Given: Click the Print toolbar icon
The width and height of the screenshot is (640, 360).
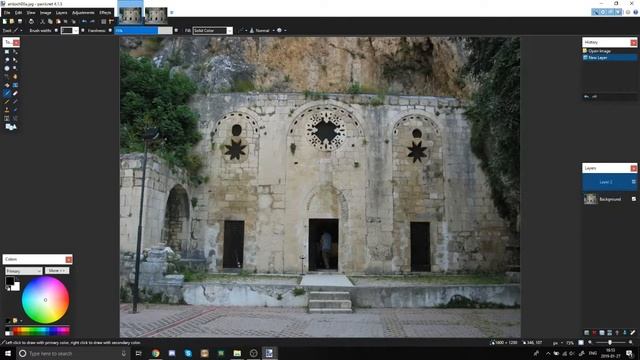Looking at the screenshot, I should tap(31, 21).
